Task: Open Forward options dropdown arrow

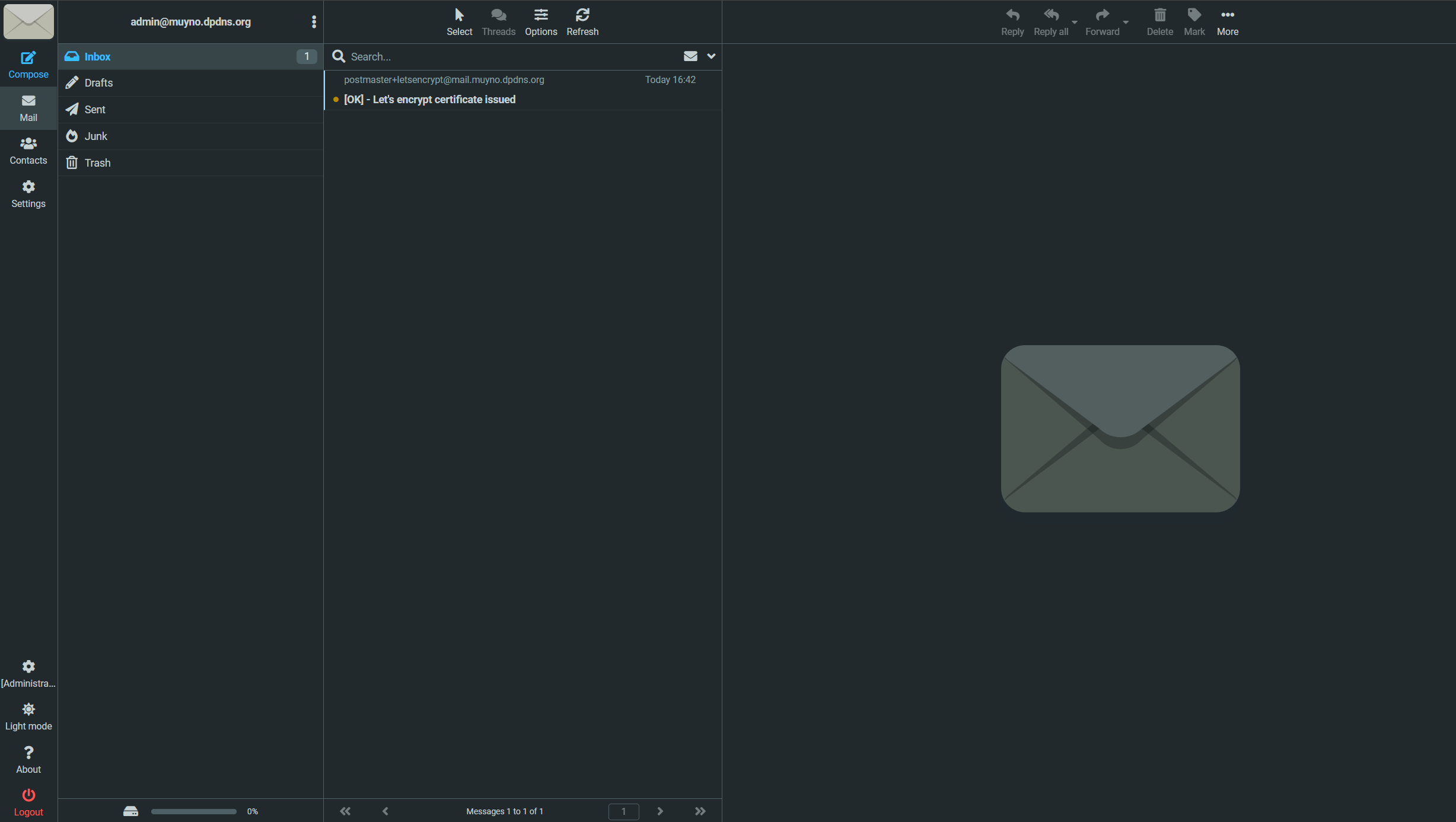Action: click(1126, 23)
